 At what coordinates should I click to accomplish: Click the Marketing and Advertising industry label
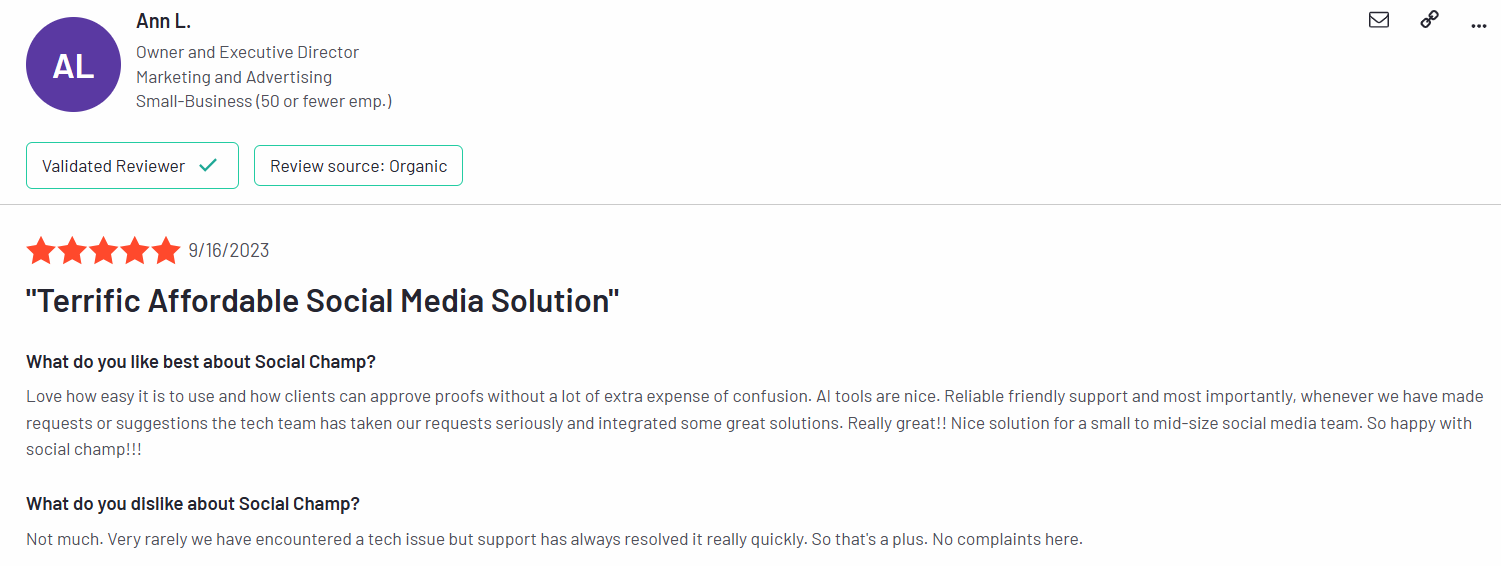[x=234, y=77]
